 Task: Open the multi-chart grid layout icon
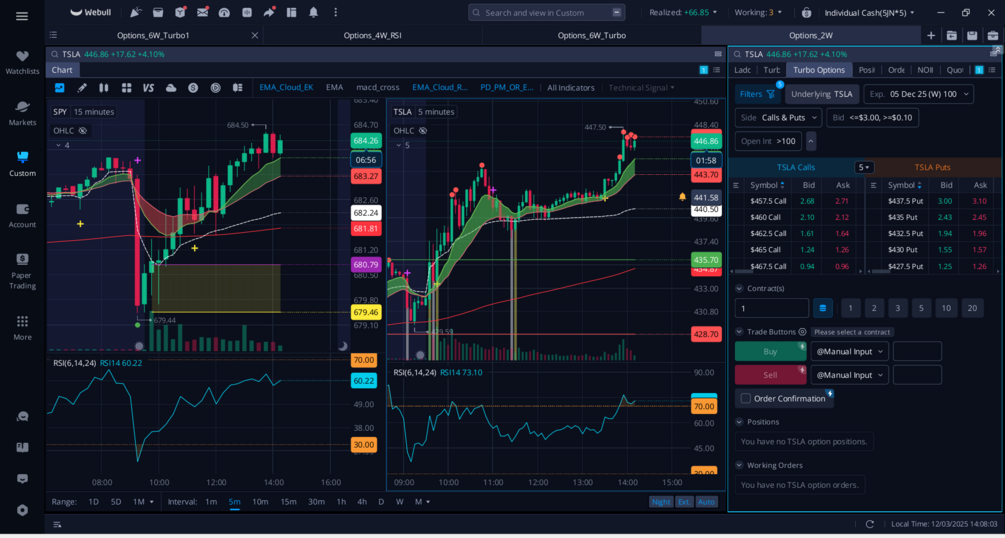tap(126, 88)
